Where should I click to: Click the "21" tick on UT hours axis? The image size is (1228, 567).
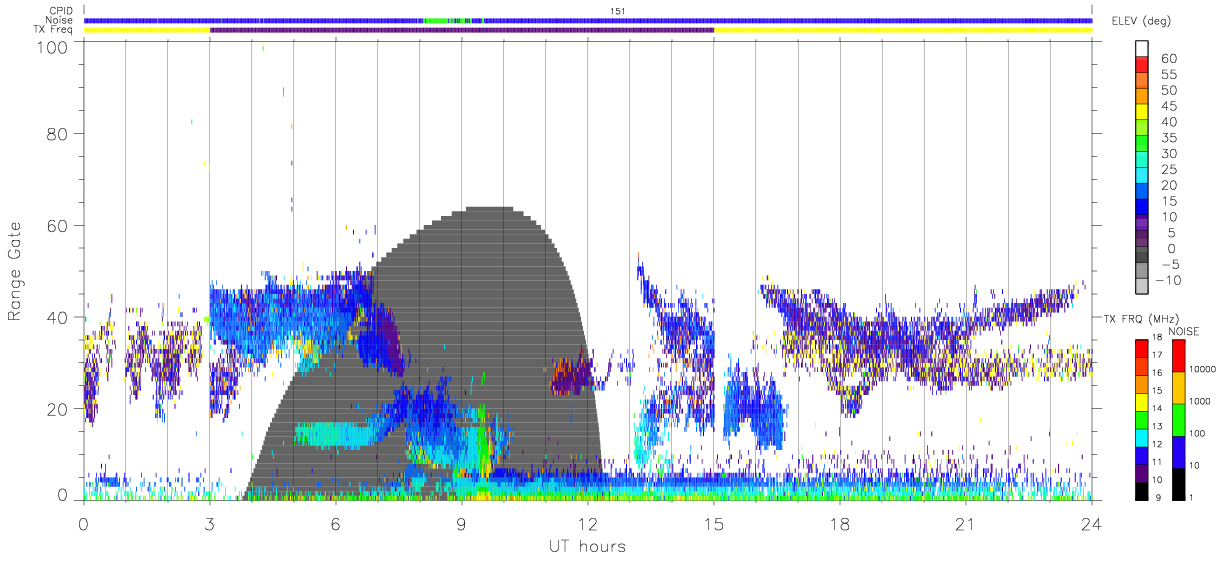966,523
